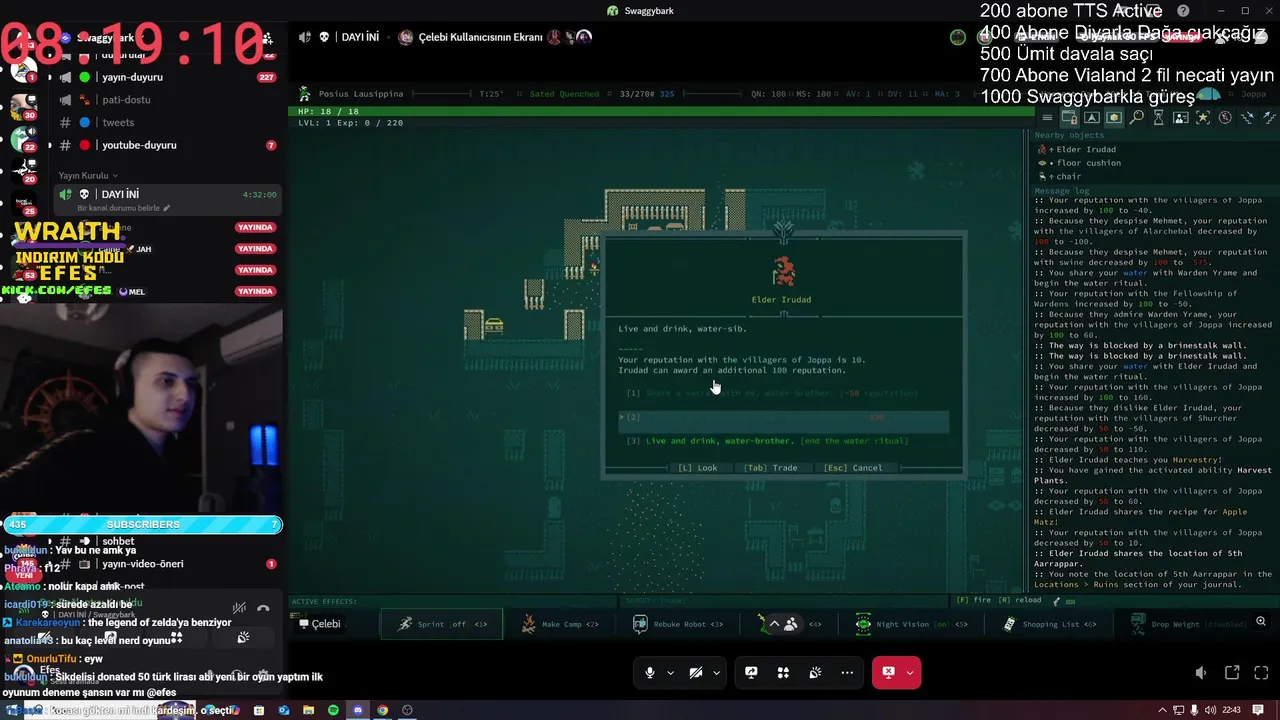1280x720 pixels.
Task: Open File Explorer in the taskbar
Action: coord(308,710)
